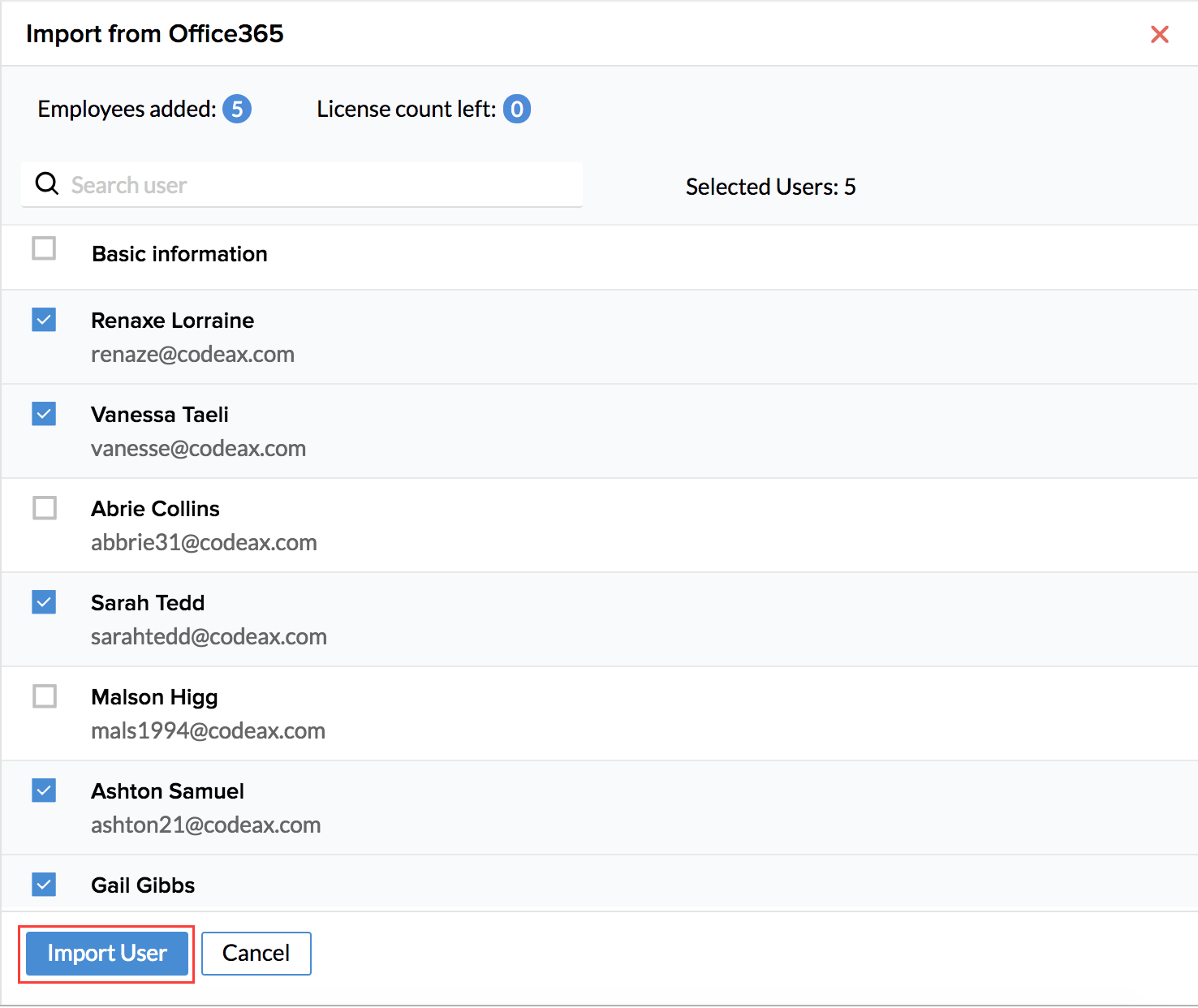Deselect Vanessa Taeli's checkbox
The width and height of the screenshot is (1198, 1008).
(x=44, y=414)
